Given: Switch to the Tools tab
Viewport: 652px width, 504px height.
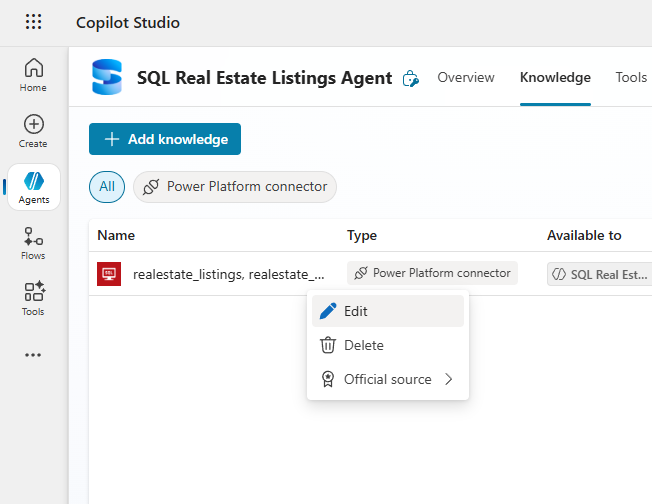Looking at the screenshot, I should pyautogui.click(x=631, y=77).
